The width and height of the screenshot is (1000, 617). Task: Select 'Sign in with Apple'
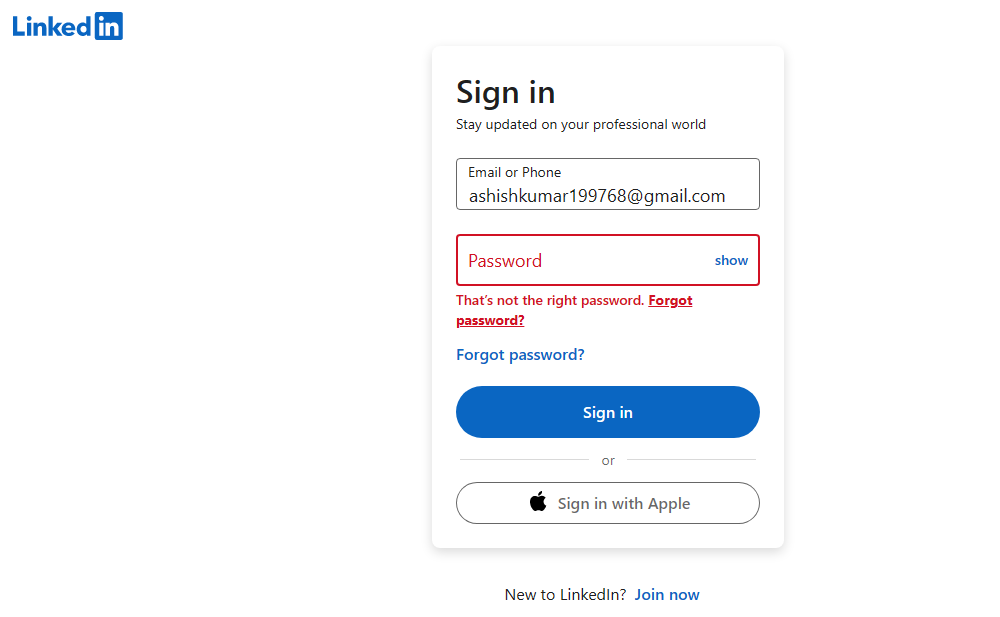point(607,502)
